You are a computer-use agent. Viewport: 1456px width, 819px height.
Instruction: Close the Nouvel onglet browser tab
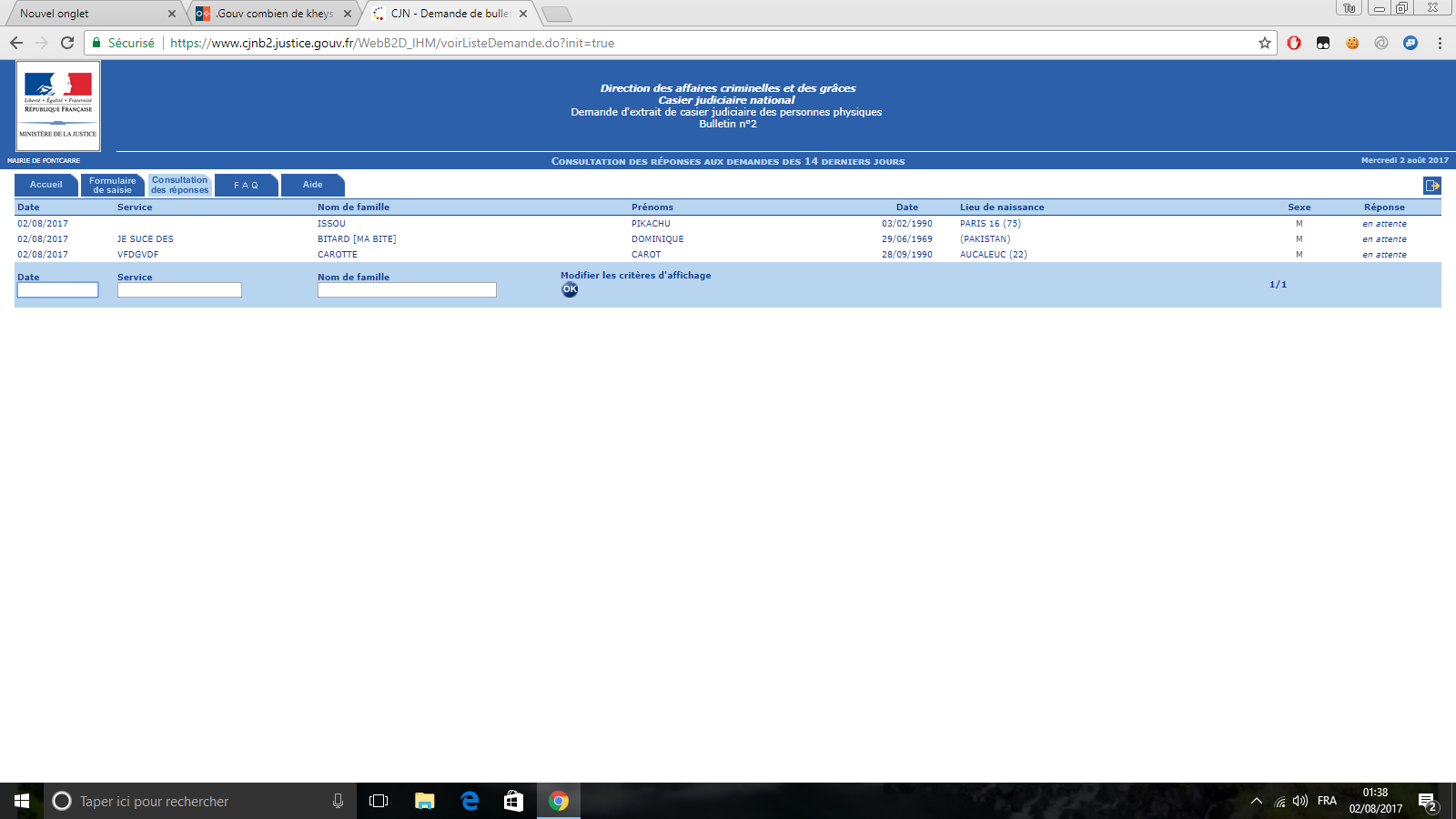(x=172, y=14)
